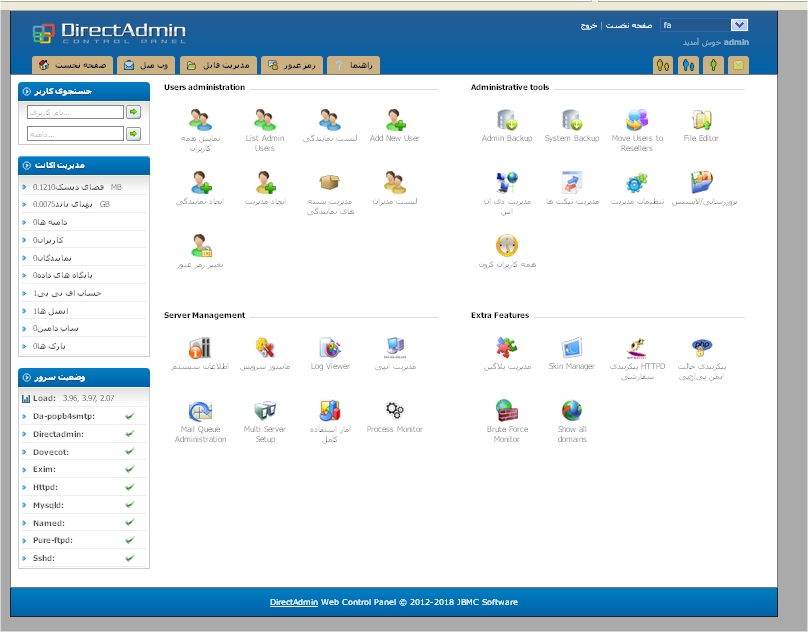Viewport: 808px width, 632px height.
Task: Open the ticket management icon
Action: click(x=572, y=182)
